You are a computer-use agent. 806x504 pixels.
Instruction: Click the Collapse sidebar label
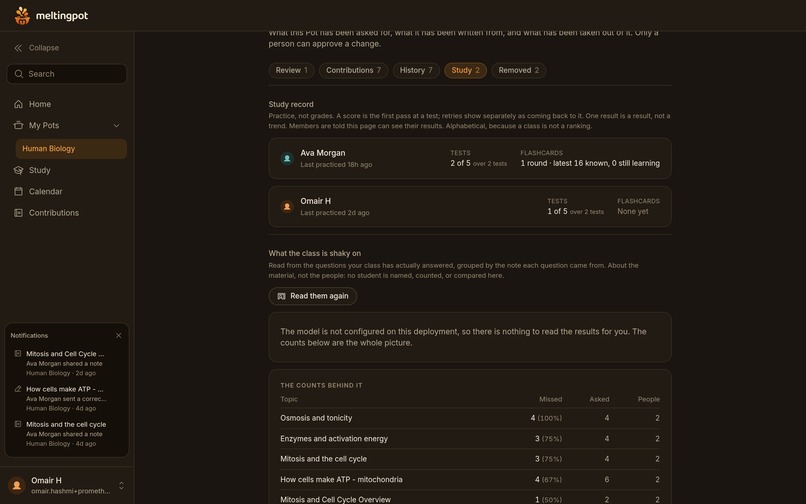44,48
